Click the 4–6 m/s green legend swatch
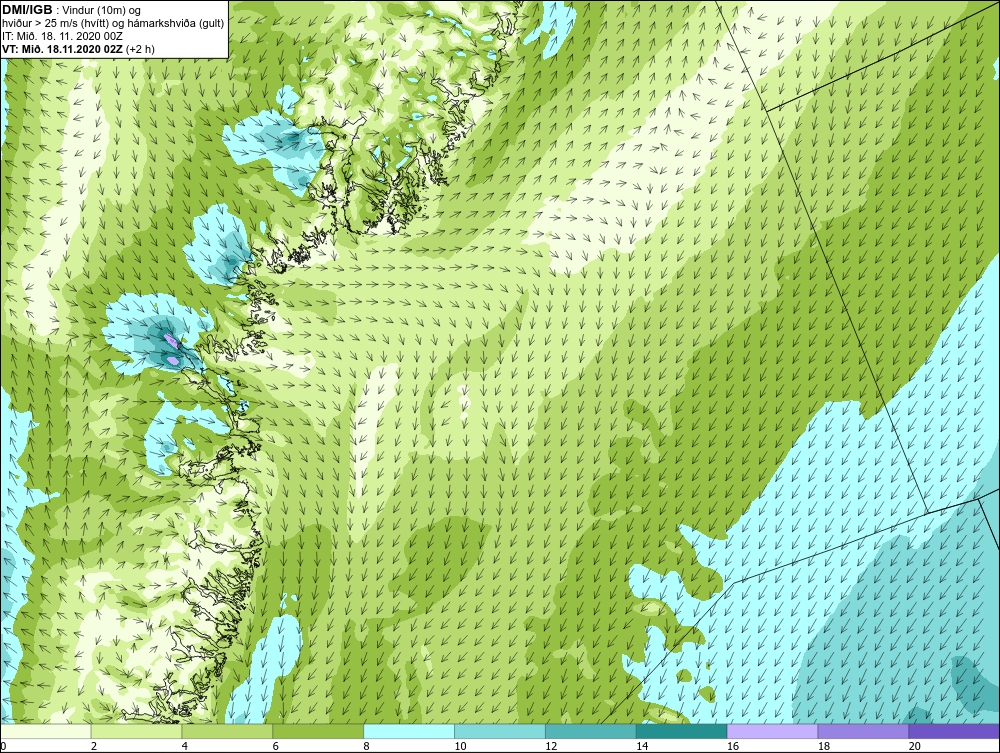The image size is (1000, 753). point(227,731)
